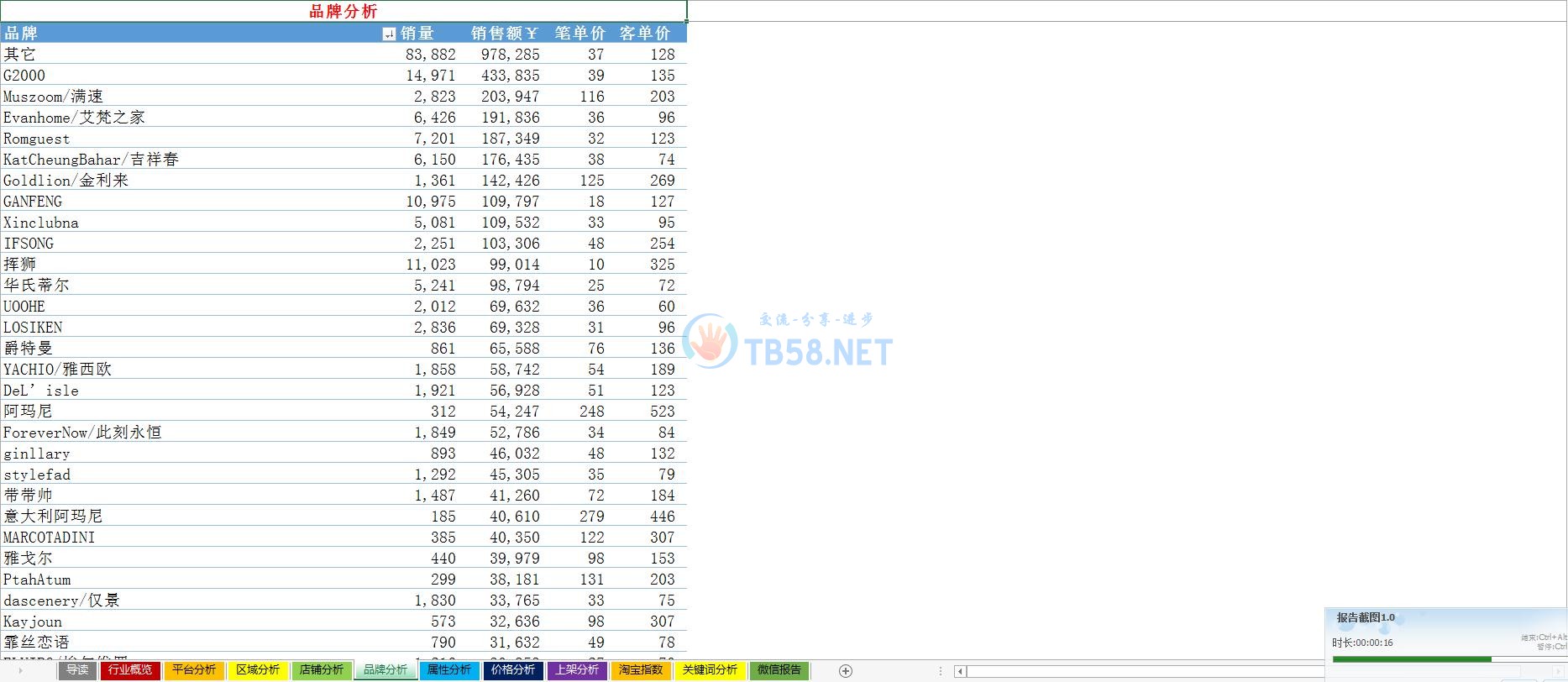1568x682 pixels.
Task: Add a new sheet with plus button
Action: (x=846, y=670)
